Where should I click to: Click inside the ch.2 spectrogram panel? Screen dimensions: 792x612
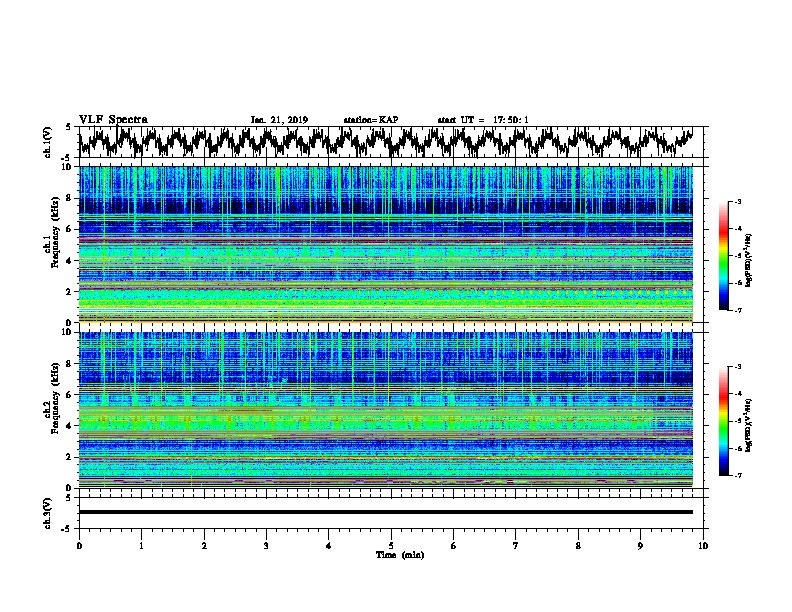(x=385, y=410)
